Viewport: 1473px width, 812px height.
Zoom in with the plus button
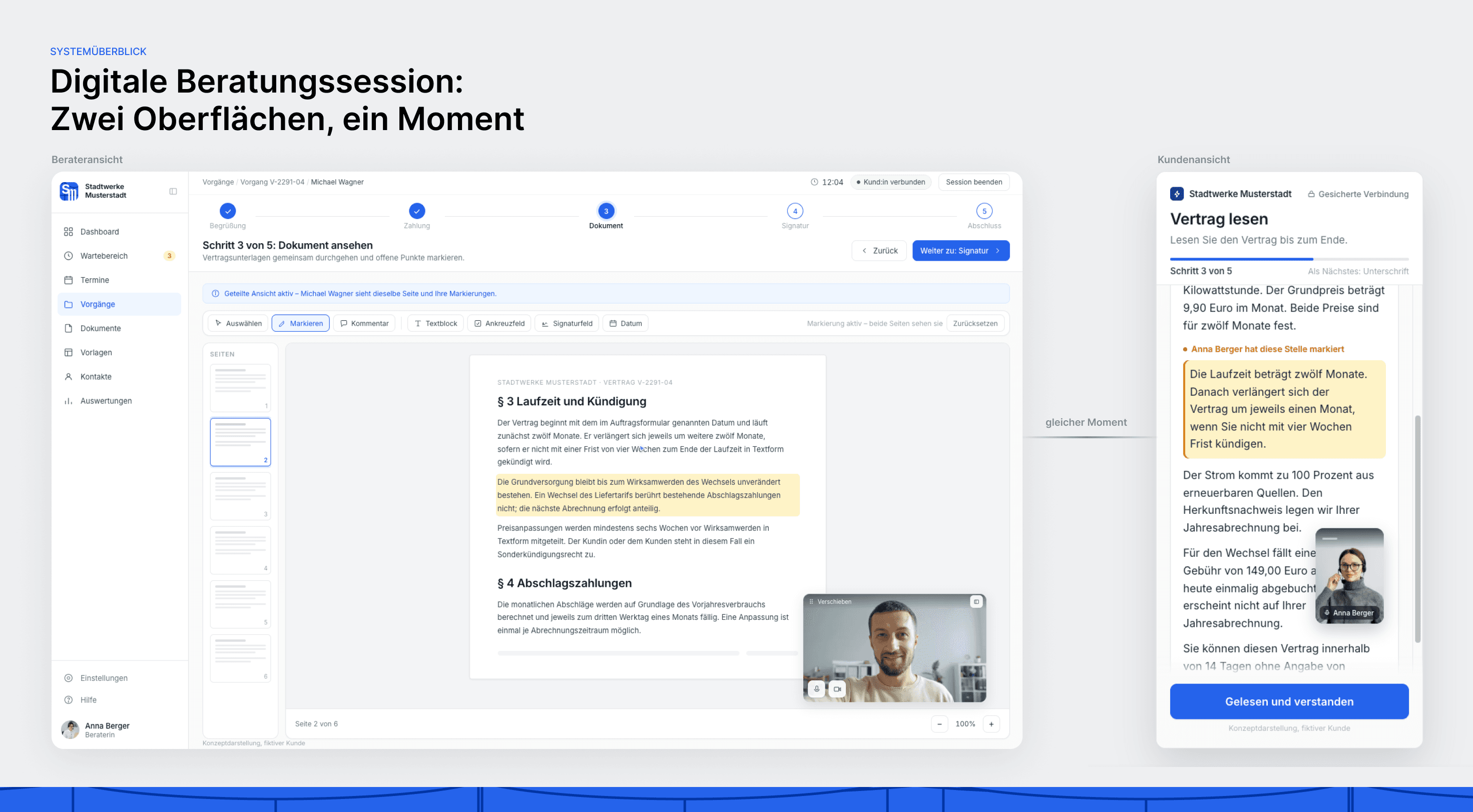tap(991, 724)
